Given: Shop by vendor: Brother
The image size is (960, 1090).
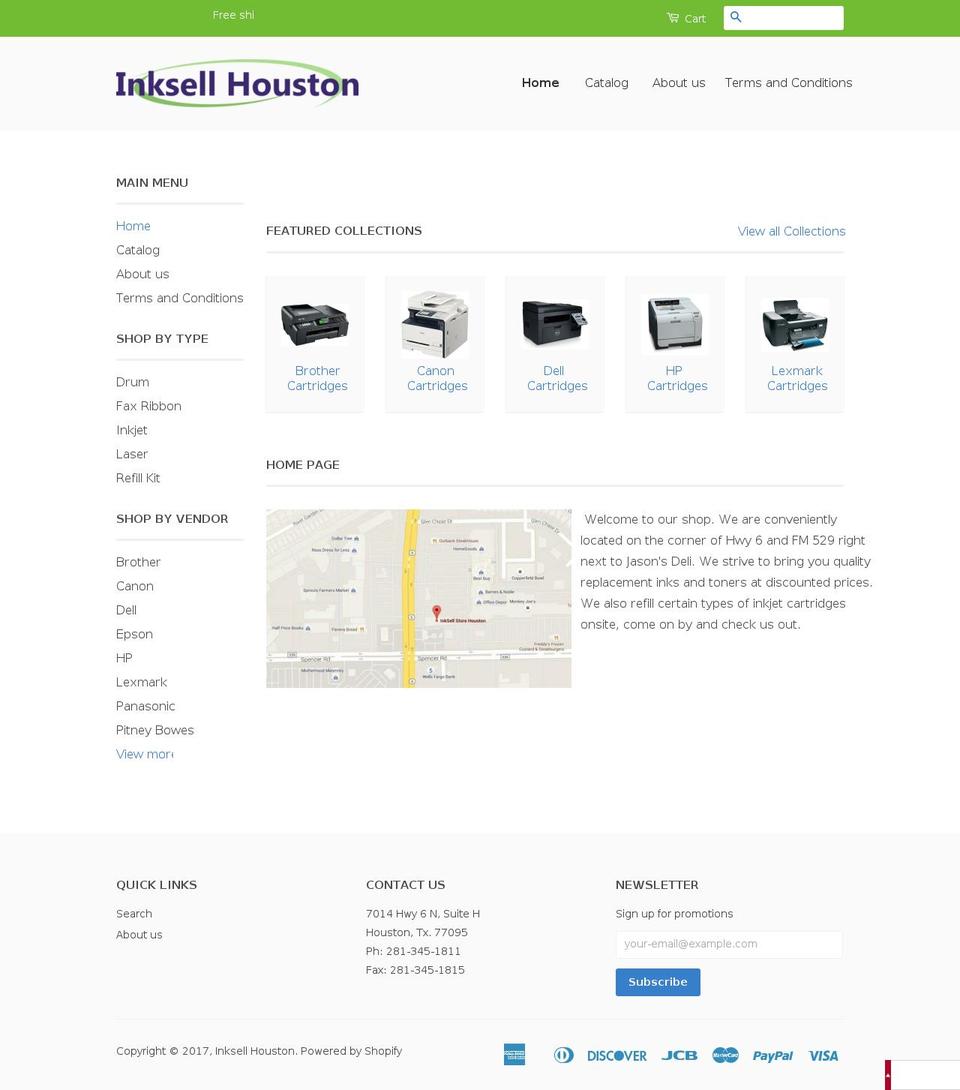Looking at the screenshot, I should pos(138,562).
